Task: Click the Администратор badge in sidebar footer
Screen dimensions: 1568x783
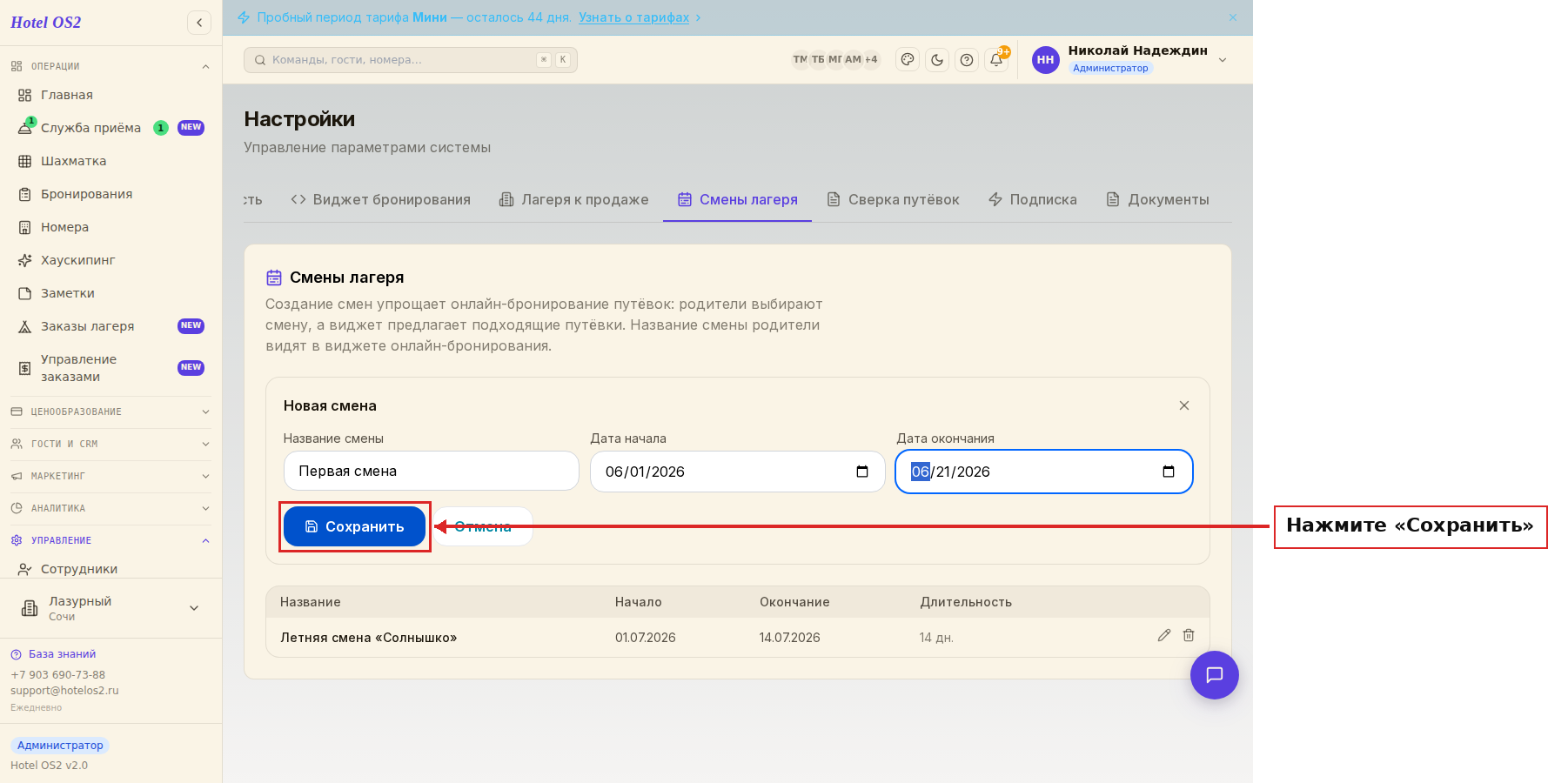Action: tap(60, 746)
